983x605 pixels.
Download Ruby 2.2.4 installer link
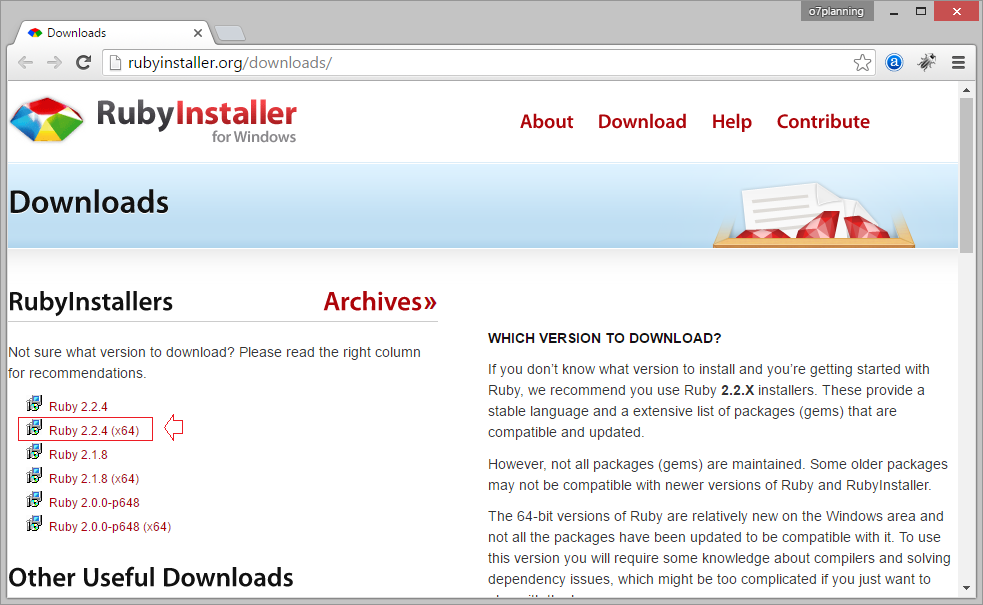[x=78, y=407]
